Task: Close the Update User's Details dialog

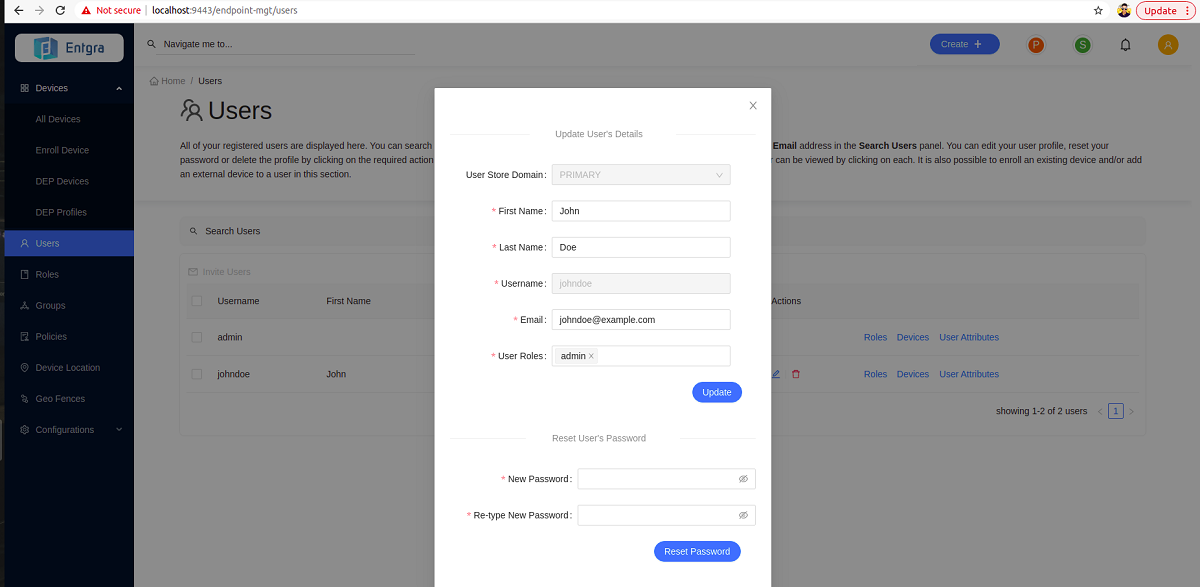Action: point(753,105)
